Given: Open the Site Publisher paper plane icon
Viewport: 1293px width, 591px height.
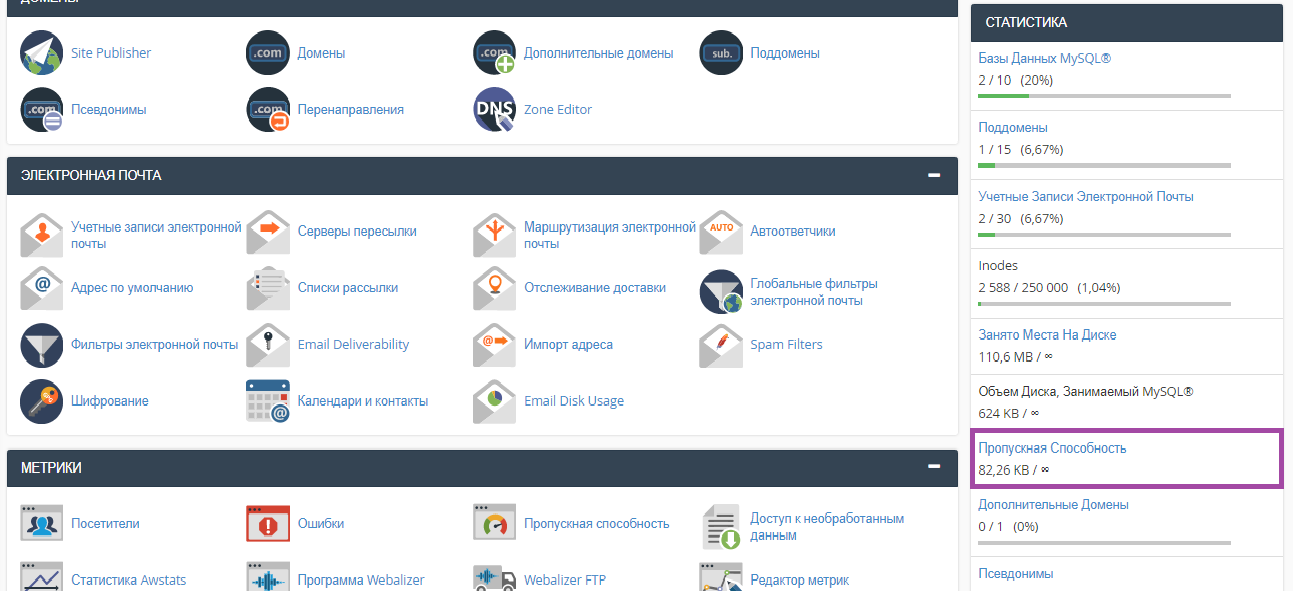Looking at the screenshot, I should coord(41,53).
